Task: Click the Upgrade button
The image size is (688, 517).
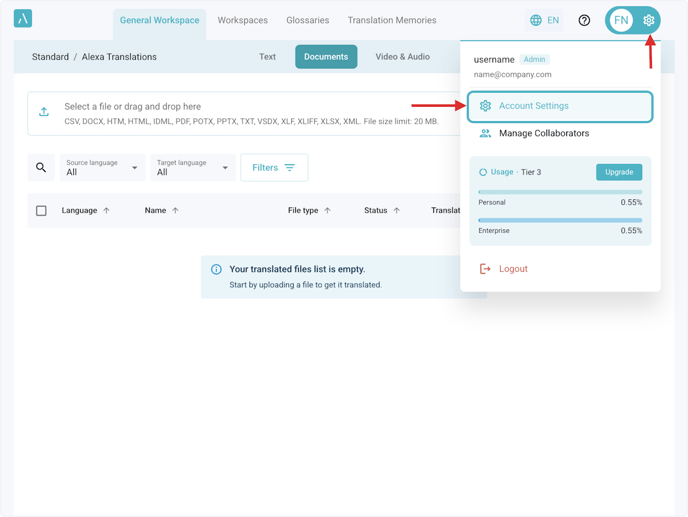Action: click(x=618, y=172)
